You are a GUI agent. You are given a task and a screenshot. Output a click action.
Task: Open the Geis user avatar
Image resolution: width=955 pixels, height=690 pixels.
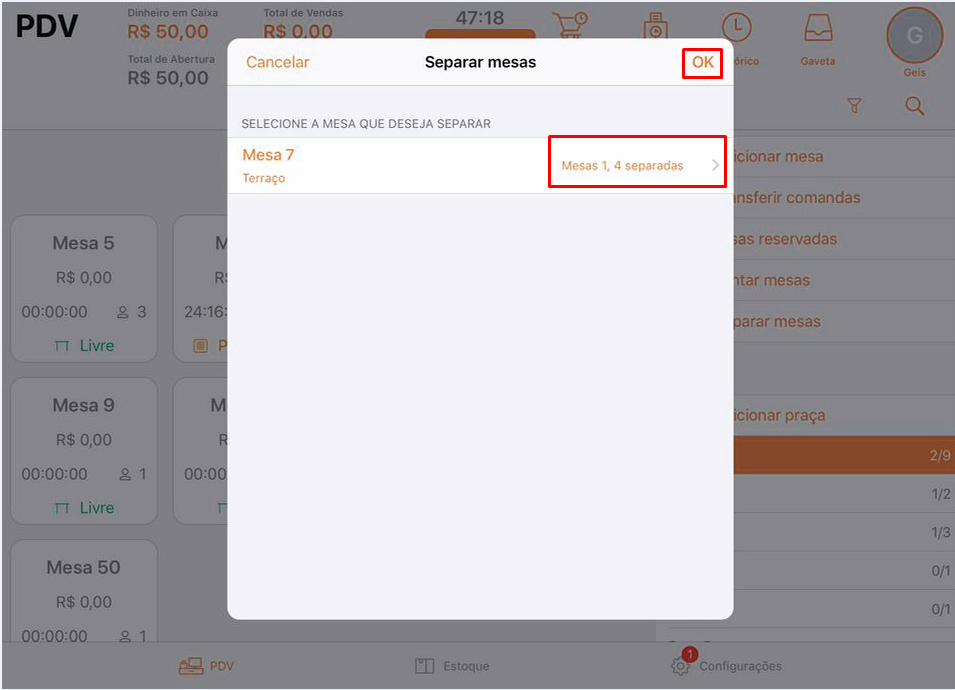914,36
